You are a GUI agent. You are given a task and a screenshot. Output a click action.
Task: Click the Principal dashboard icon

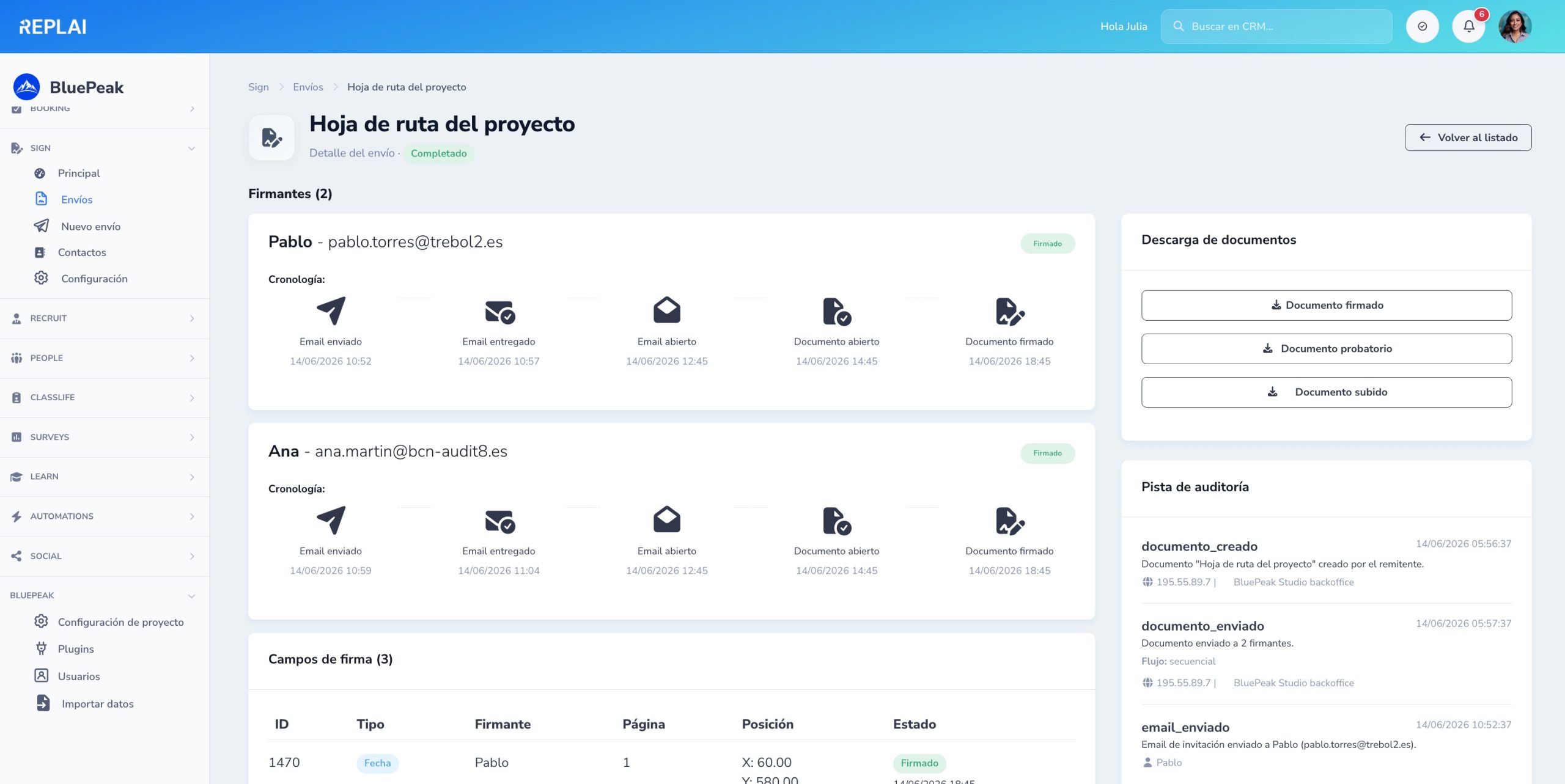(40, 174)
